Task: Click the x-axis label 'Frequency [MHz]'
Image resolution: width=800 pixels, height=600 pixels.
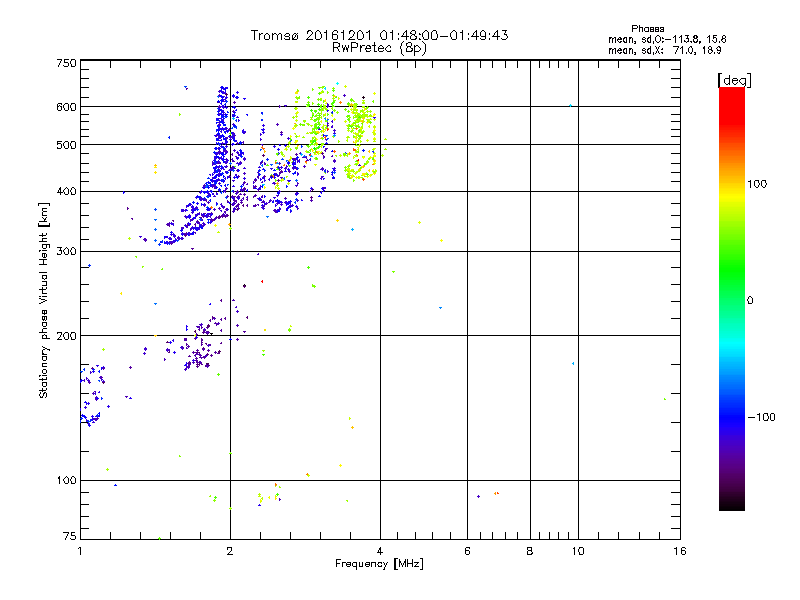Action: [379, 564]
